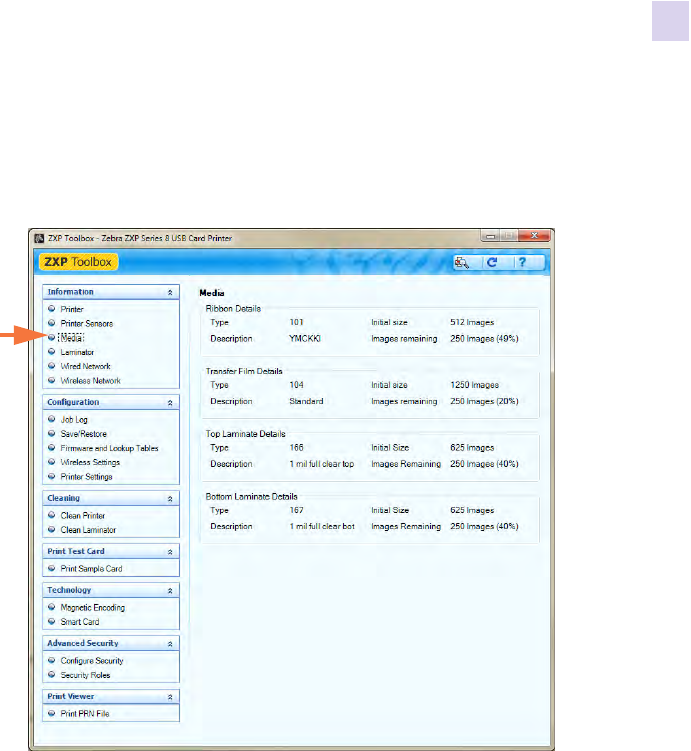The image size is (691, 751).
Task: Click transfer film remaining 250 Images (20%)
Action: coord(484,401)
